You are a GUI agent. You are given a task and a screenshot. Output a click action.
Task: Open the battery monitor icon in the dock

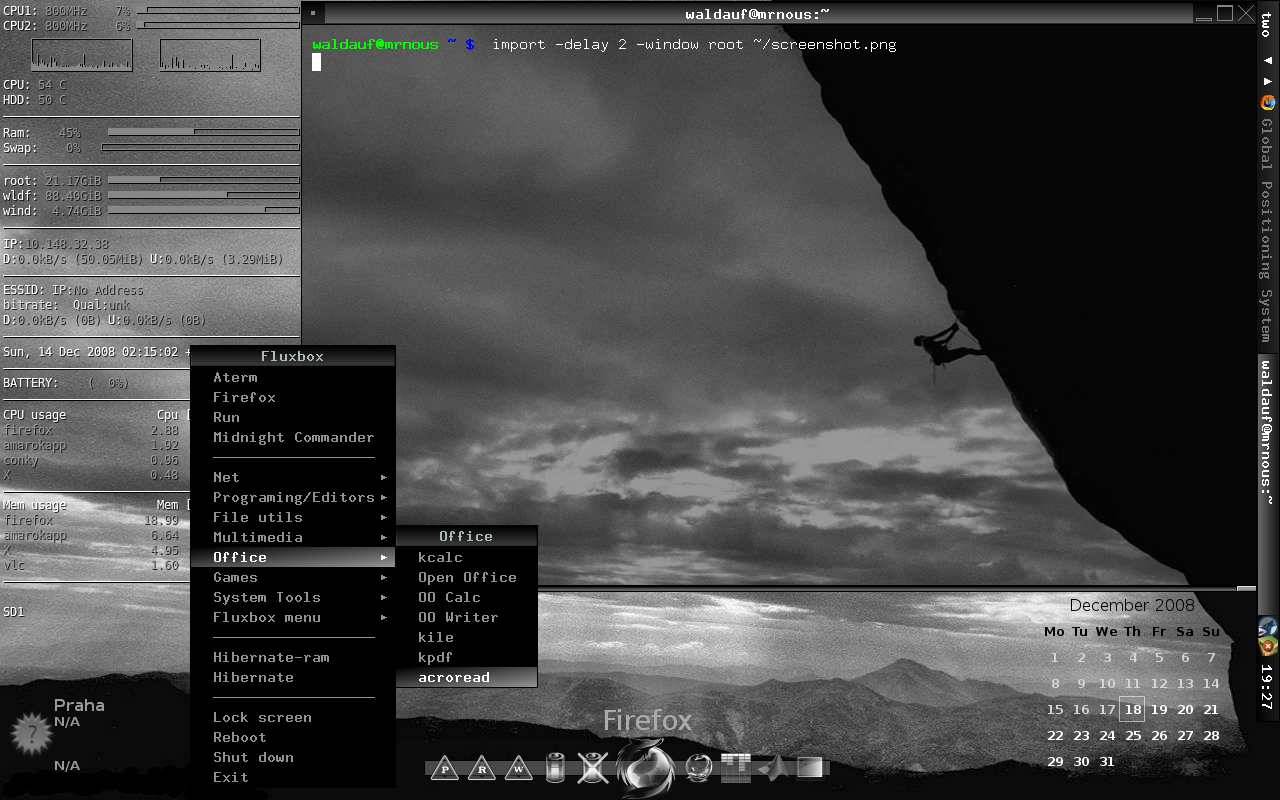555,766
